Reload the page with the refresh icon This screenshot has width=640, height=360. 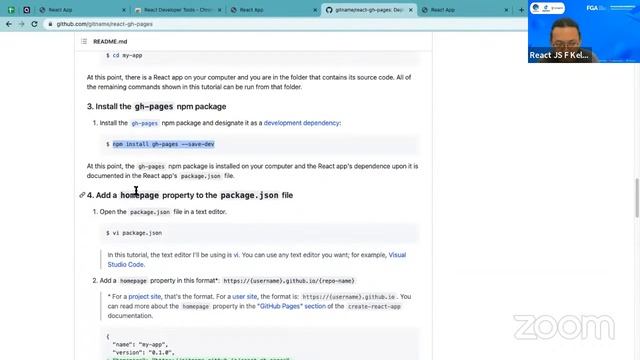click(x=34, y=24)
